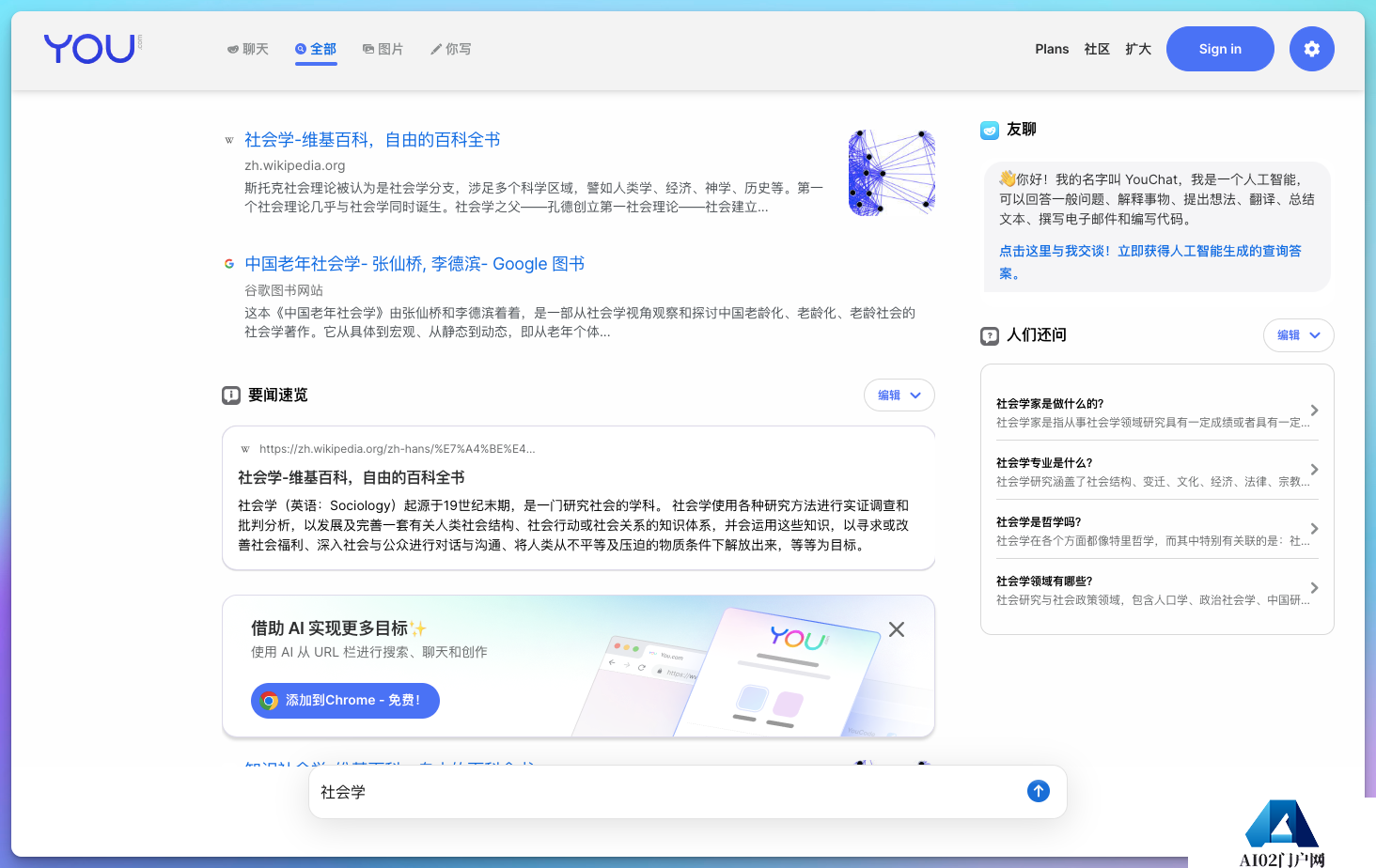Expand the question 社会学家是做什么的?
1376x868 pixels.
click(x=1314, y=411)
